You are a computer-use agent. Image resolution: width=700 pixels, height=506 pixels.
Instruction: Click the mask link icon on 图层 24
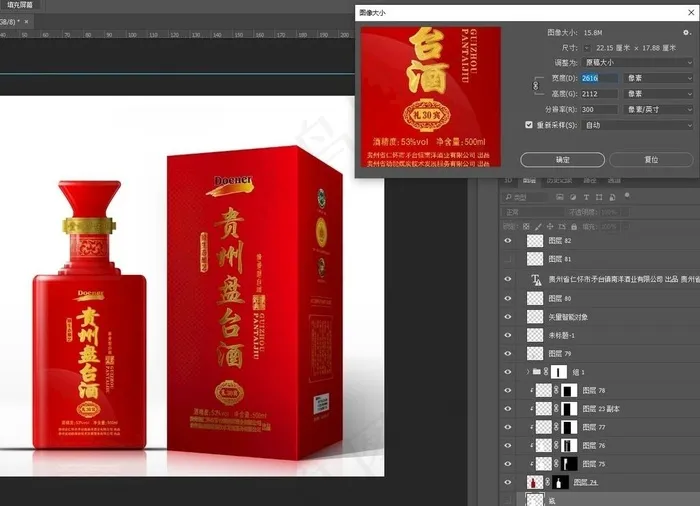pos(548,482)
